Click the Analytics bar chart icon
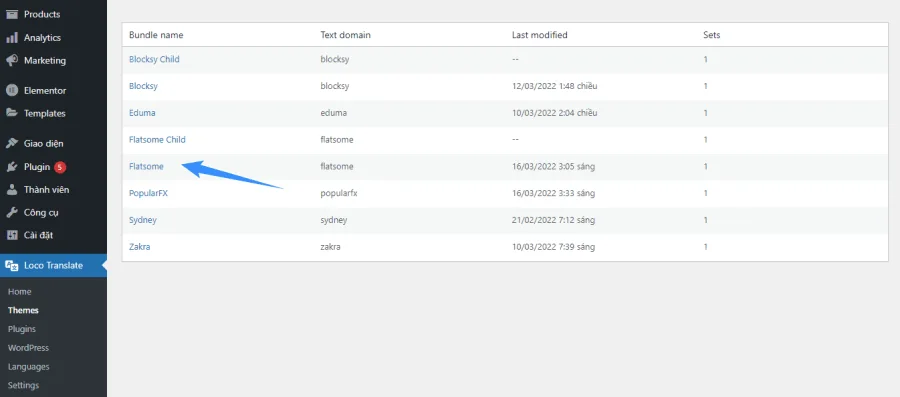The image size is (900, 397). [x=11, y=38]
